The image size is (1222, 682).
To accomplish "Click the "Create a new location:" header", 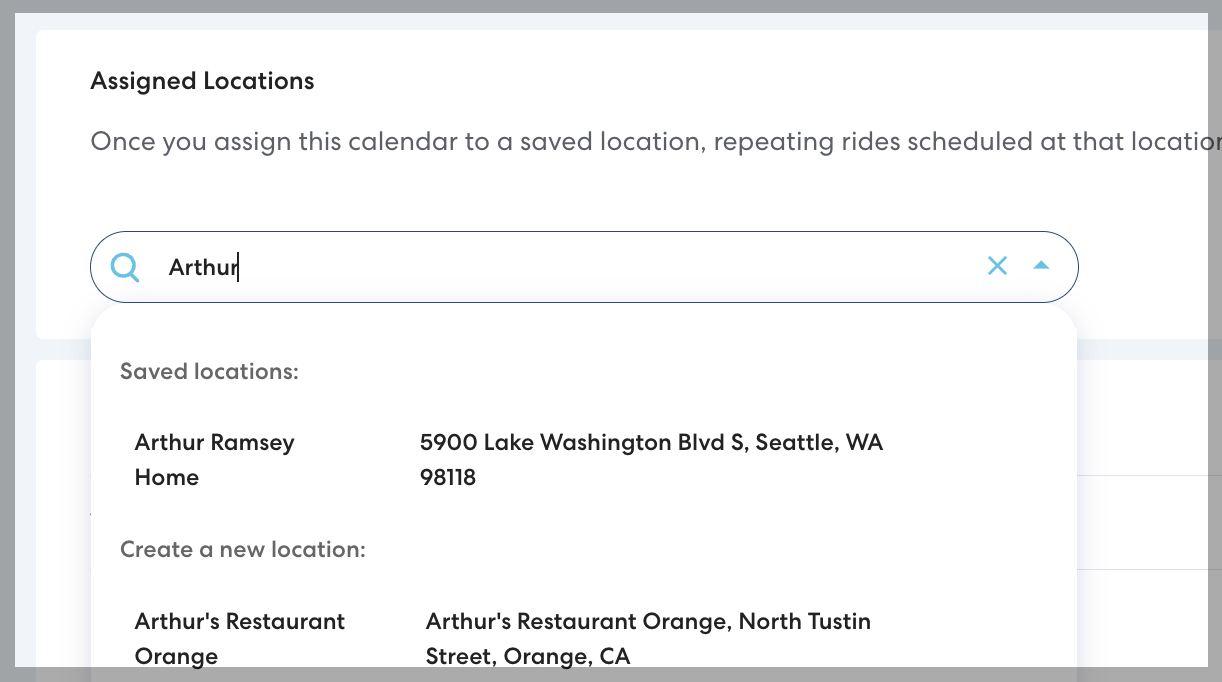I will (x=243, y=549).
